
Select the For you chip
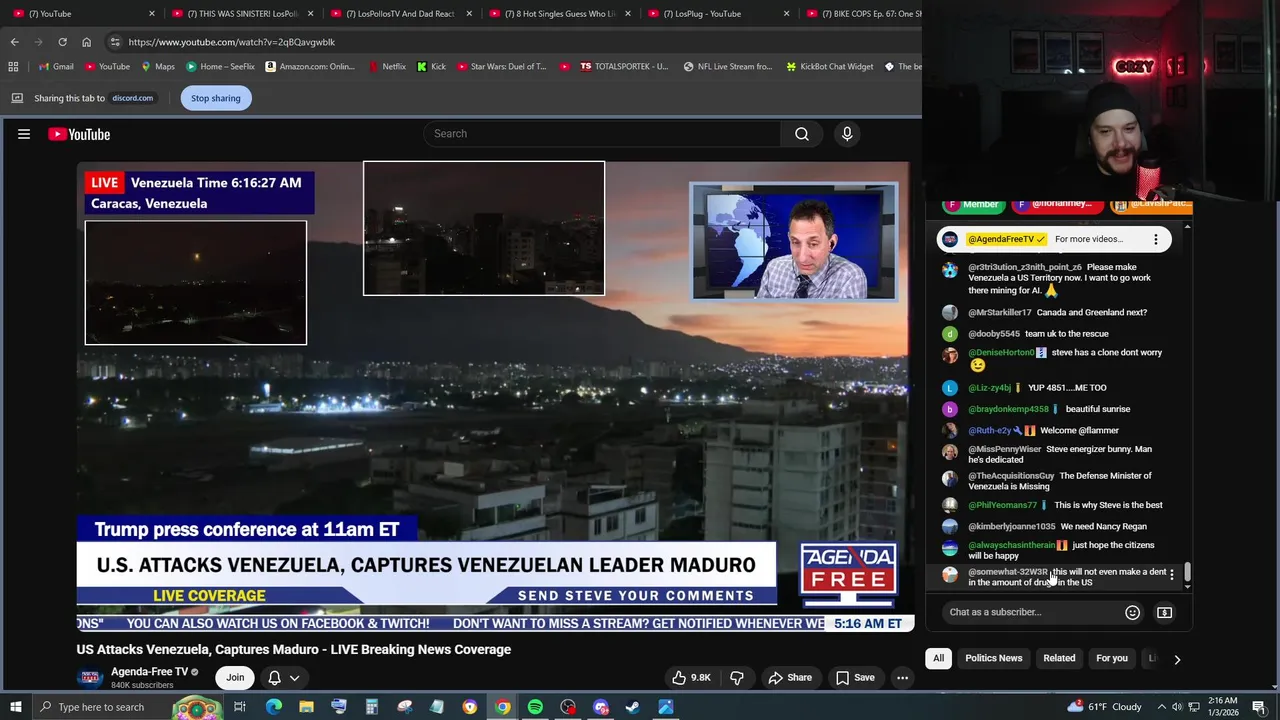(x=1112, y=658)
